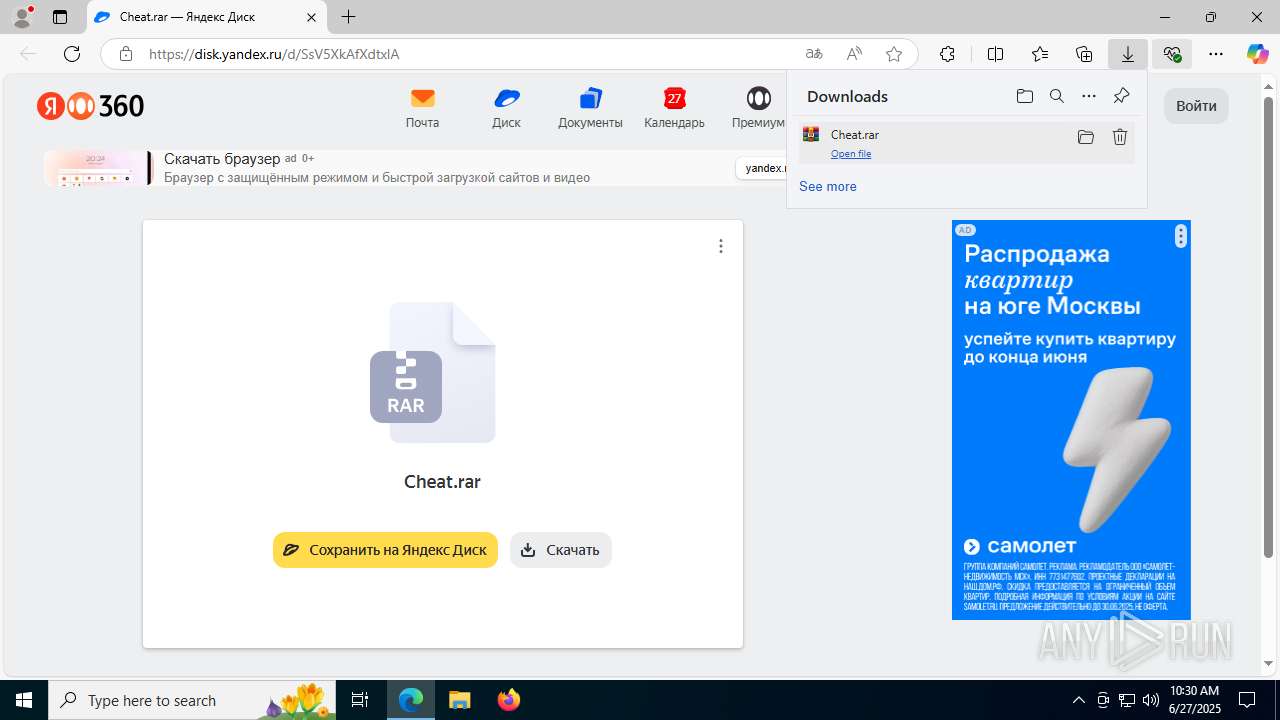
Task: Open ad options menu on Самолет banner
Action: click(1181, 236)
